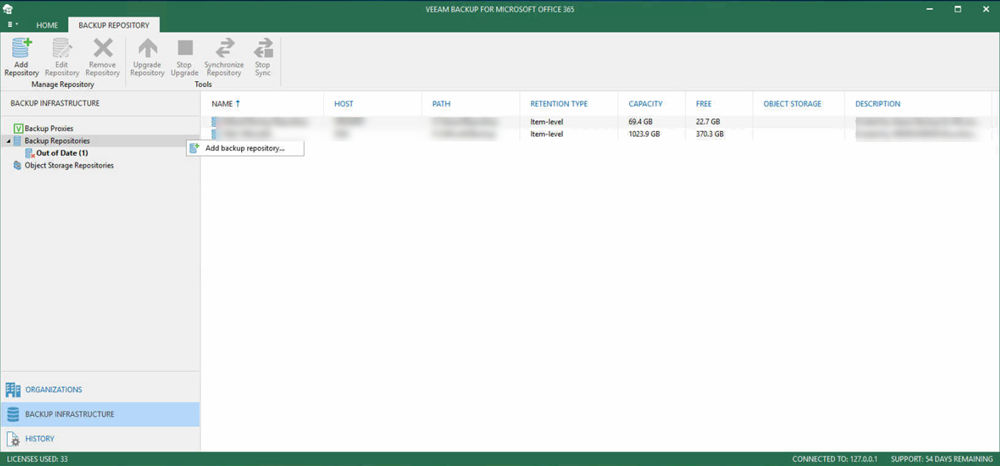Sort by the FREE column header
1000x466 pixels.
point(703,103)
